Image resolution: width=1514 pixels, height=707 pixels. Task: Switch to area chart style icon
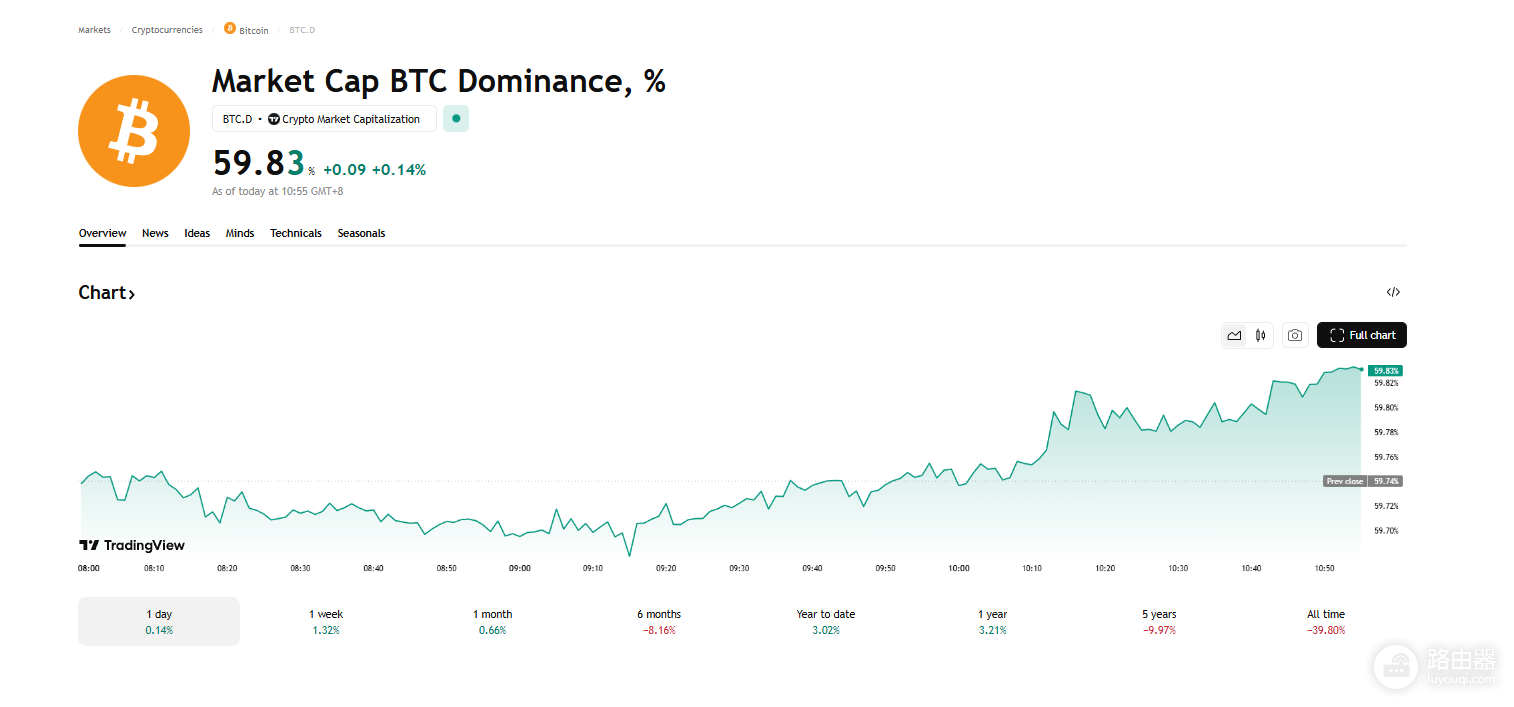1235,336
